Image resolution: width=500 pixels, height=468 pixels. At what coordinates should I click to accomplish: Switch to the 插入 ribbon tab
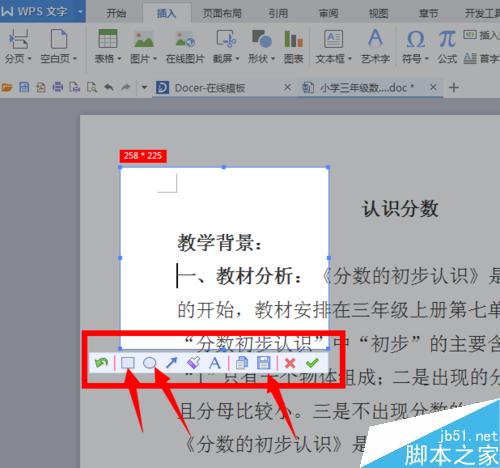pyautogui.click(x=166, y=13)
